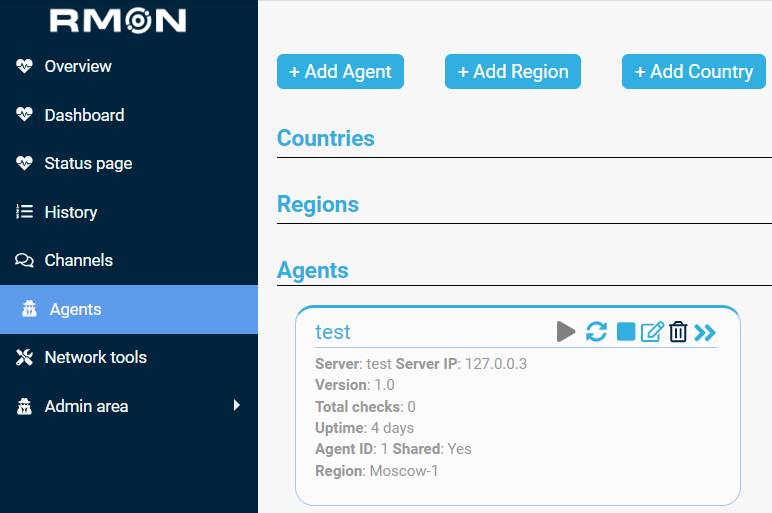Click the RMON logo

(118, 21)
